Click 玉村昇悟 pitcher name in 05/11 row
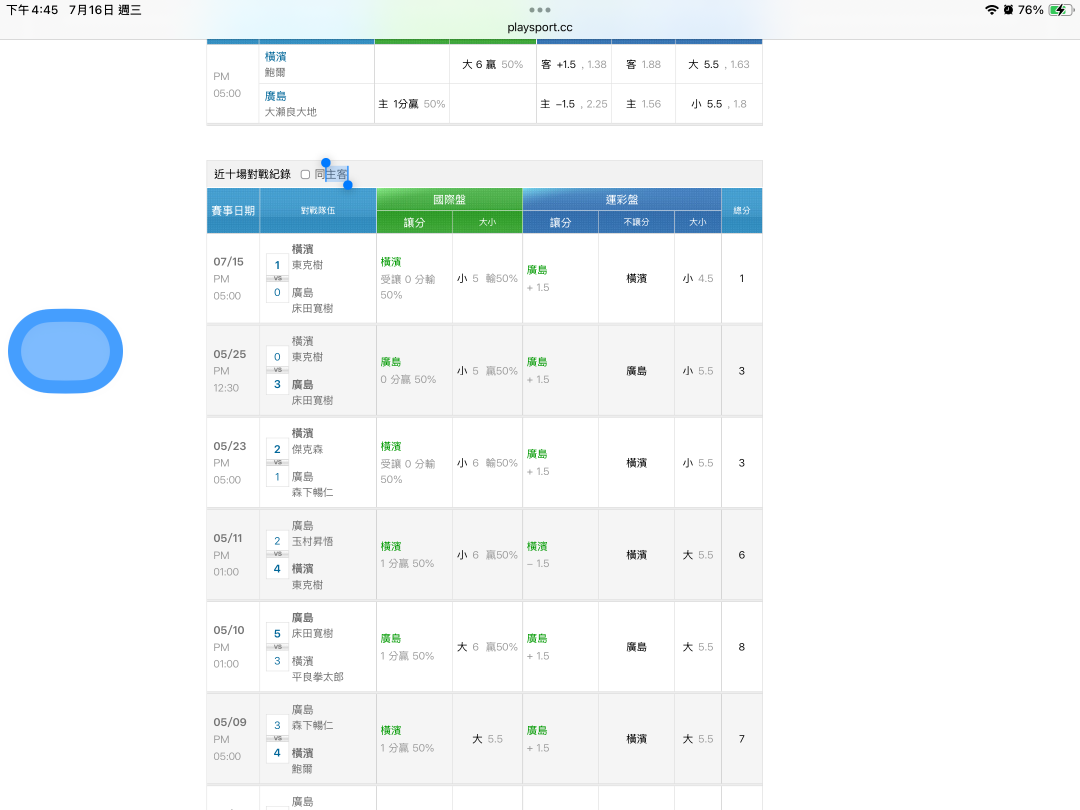This screenshot has height=810, width=1080. tap(312, 541)
